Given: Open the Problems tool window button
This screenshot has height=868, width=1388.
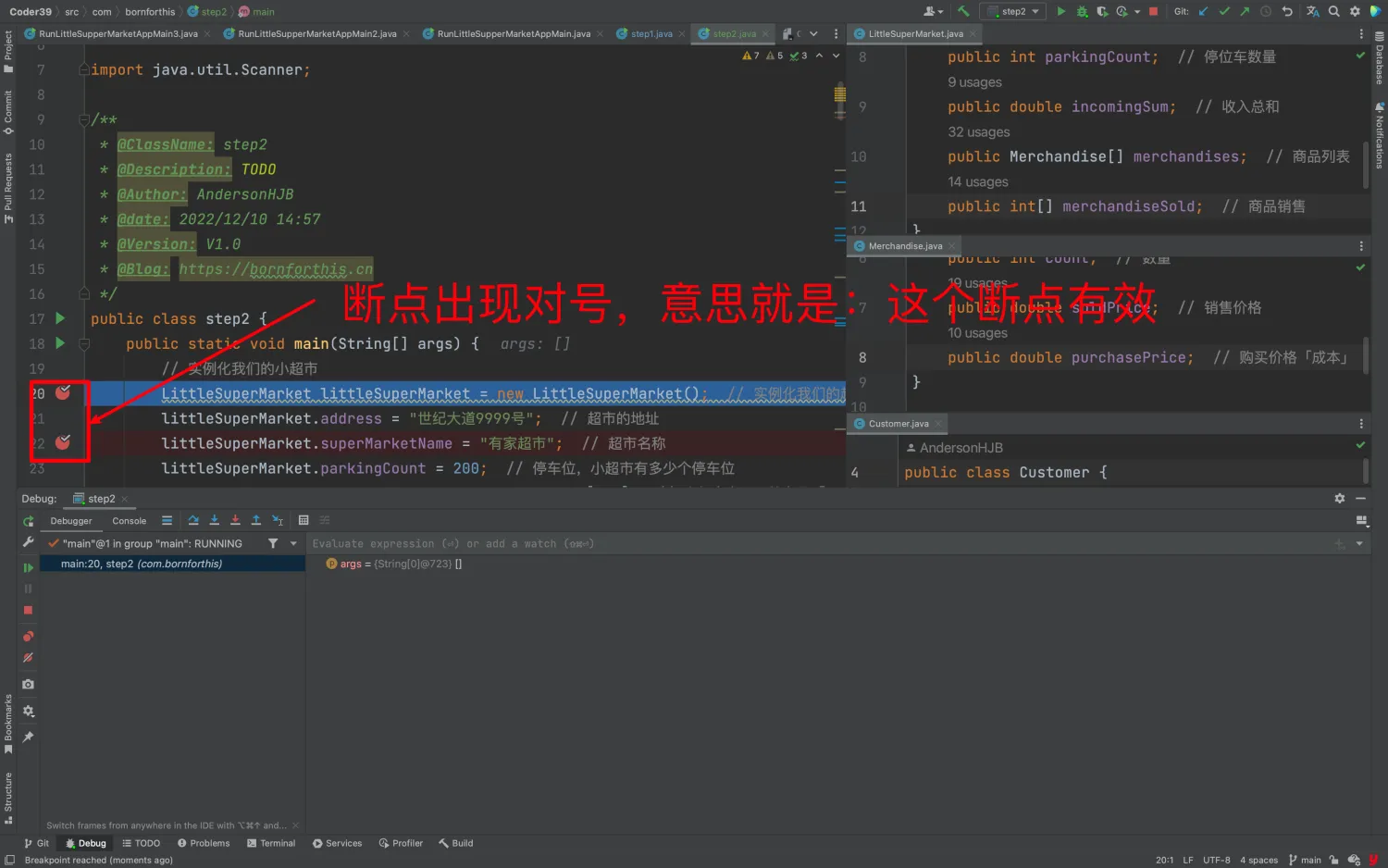Looking at the screenshot, I should pyautogui.click(x=204, y=843).
